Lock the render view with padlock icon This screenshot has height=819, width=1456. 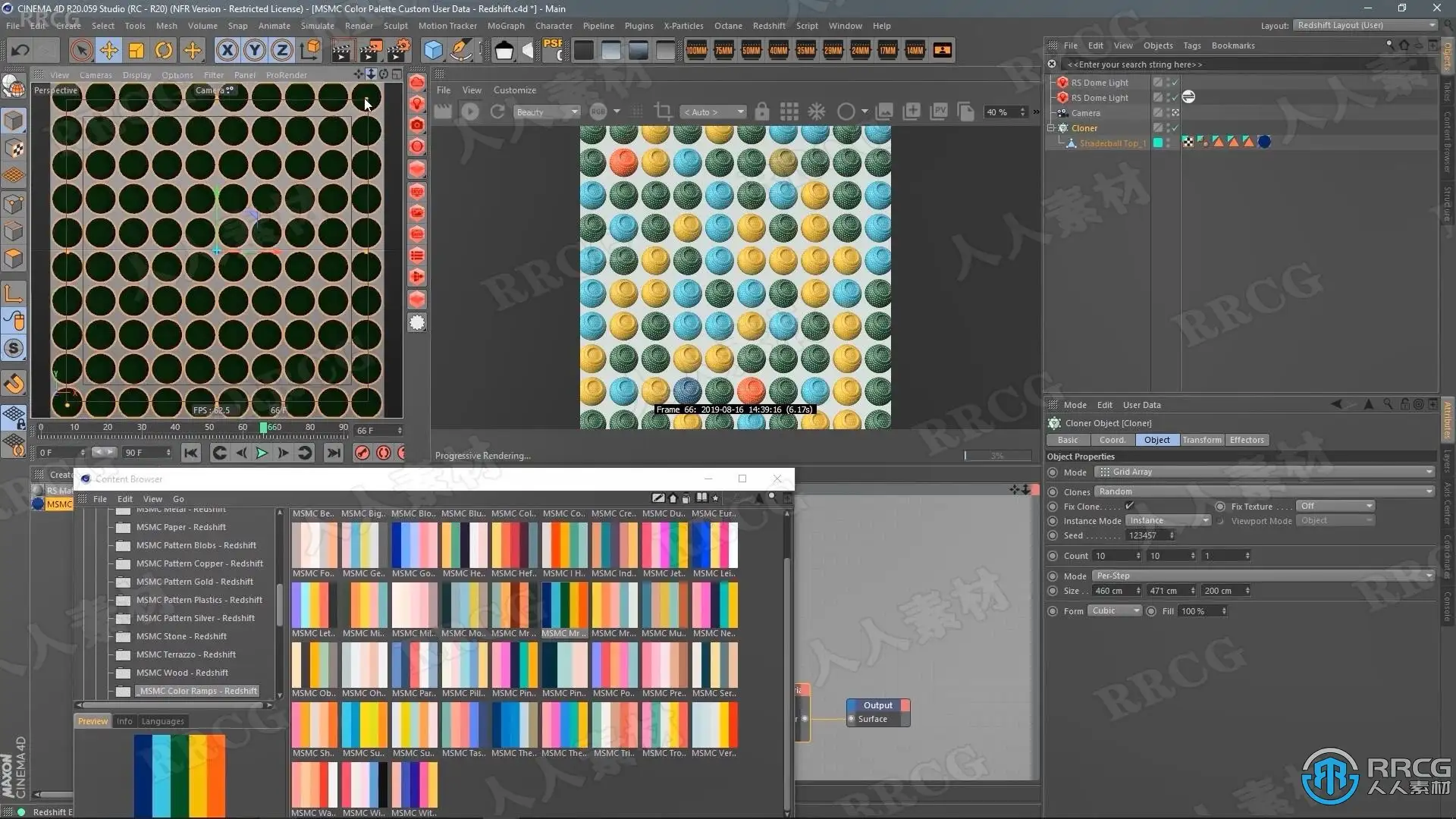coord(762,112)
